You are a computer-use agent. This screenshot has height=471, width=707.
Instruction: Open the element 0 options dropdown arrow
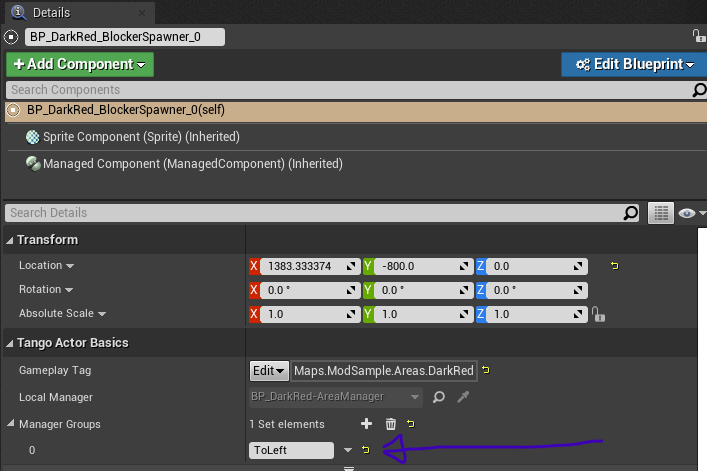pos(348,450)
